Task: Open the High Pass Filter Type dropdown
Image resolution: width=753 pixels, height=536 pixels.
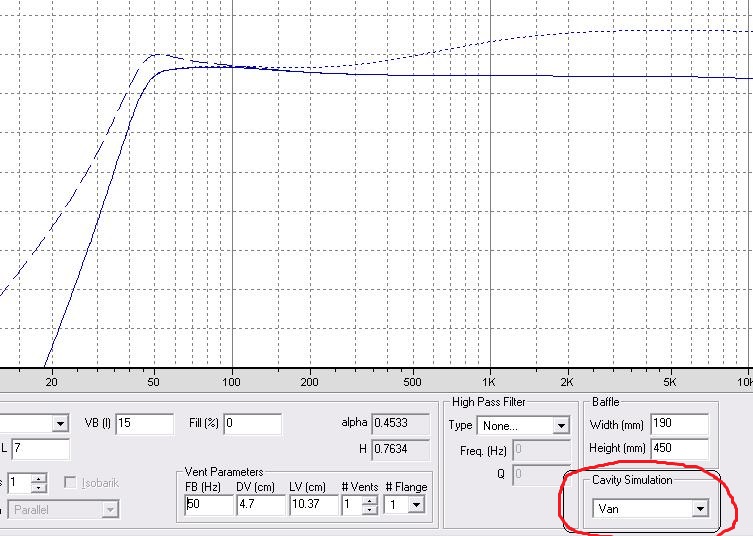Action: [x=560, y=425]
